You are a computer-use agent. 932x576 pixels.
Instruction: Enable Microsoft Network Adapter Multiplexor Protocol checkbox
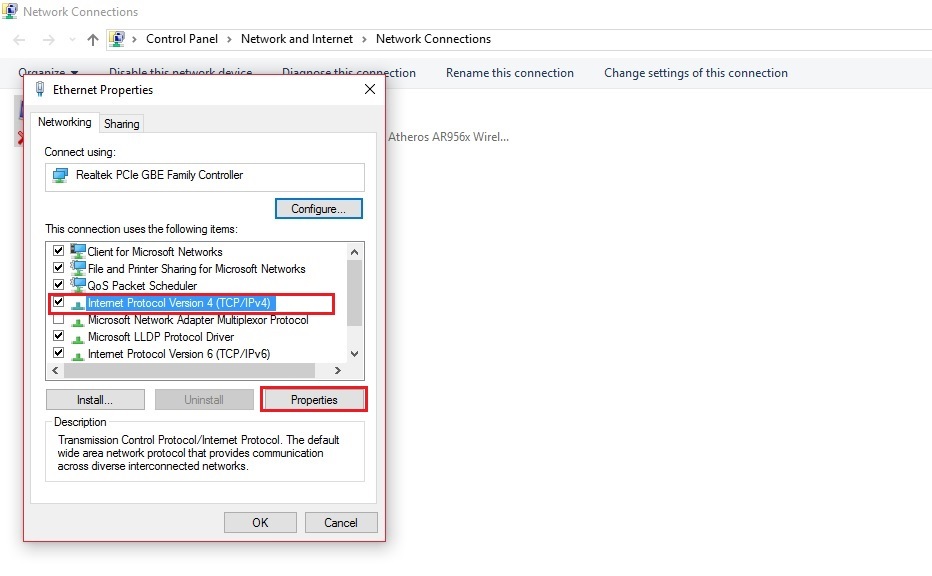[58, 319]
